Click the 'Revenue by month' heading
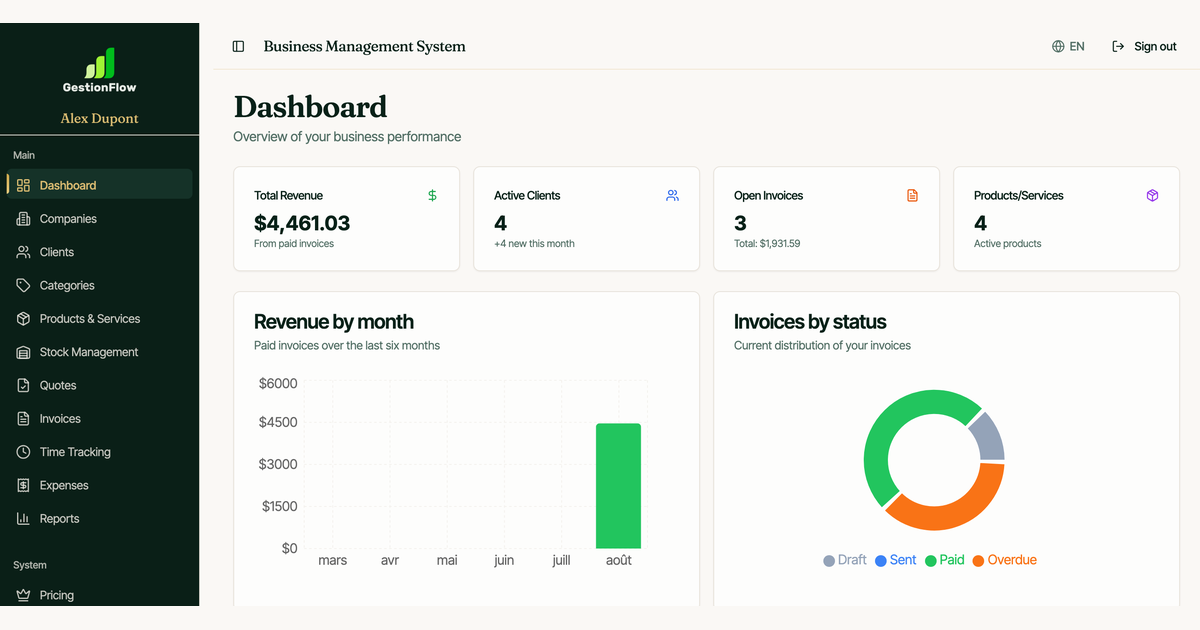The width and height of the screenshot is (1200, 630). [334, 322]
